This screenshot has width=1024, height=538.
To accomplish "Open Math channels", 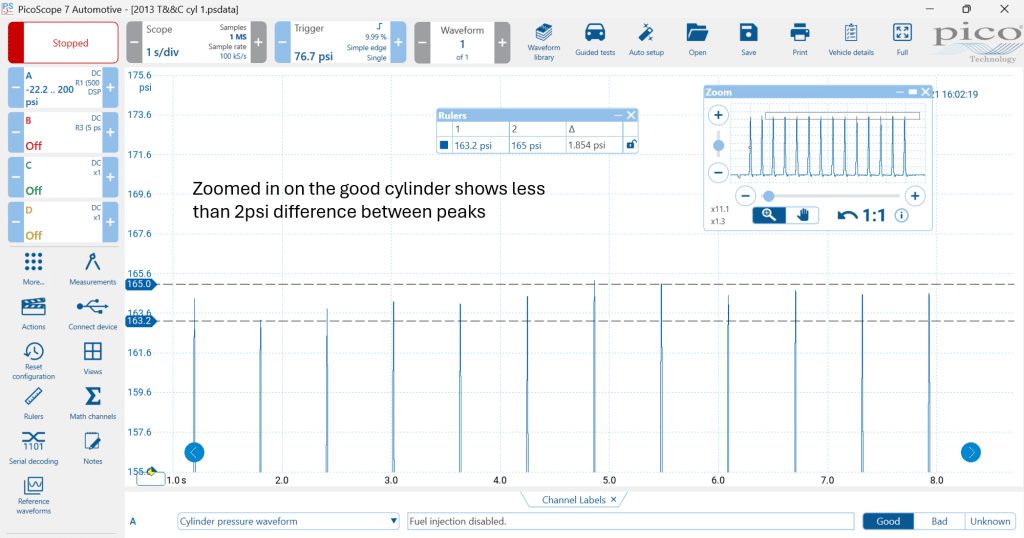I will click(93, 403).
